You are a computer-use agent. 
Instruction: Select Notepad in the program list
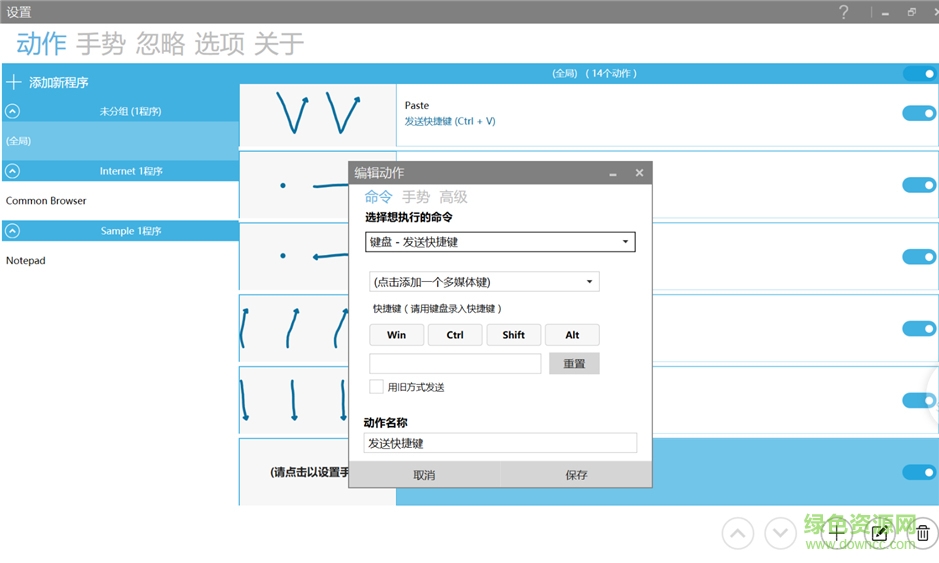pyautogui.click(x=26, y=260)
